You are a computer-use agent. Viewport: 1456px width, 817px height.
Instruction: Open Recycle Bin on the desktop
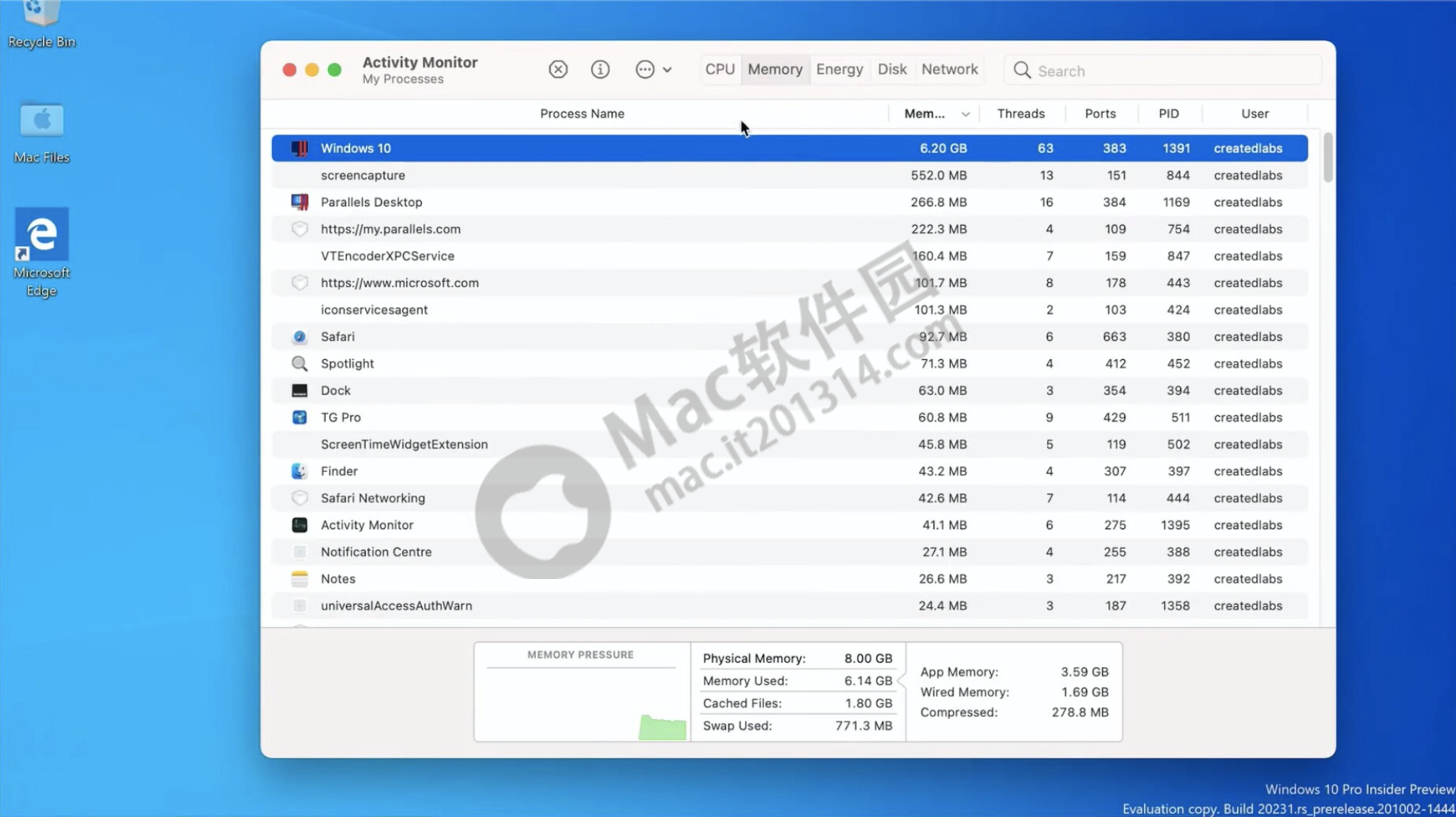click(42, 24)
